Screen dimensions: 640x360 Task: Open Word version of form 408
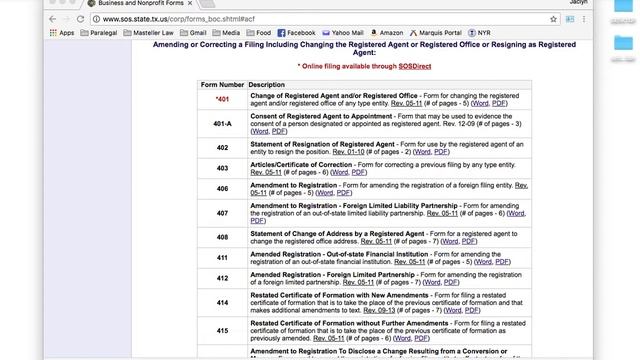point(450,241)
